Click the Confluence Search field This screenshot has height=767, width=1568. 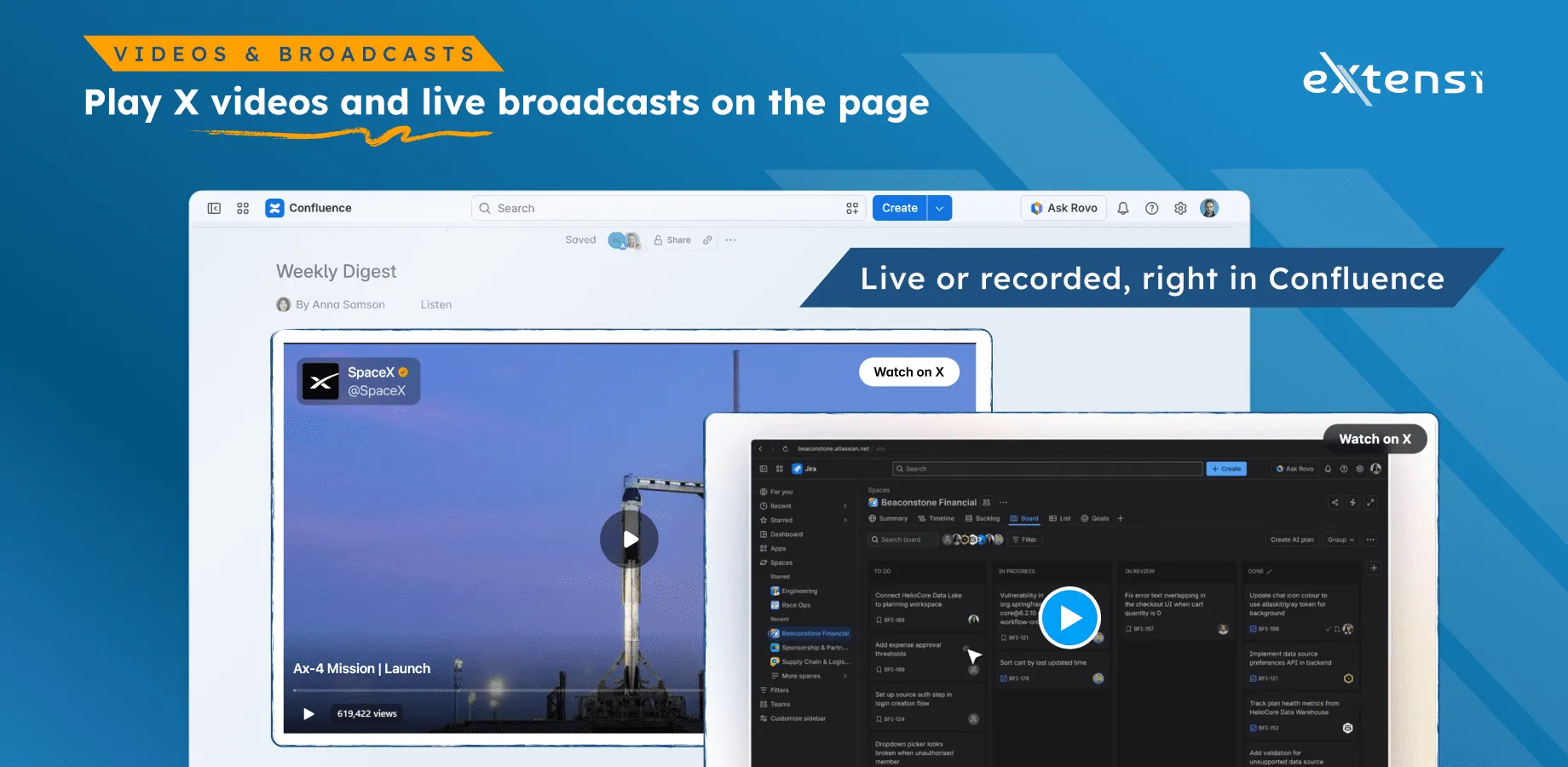click(x=669, y=208)
